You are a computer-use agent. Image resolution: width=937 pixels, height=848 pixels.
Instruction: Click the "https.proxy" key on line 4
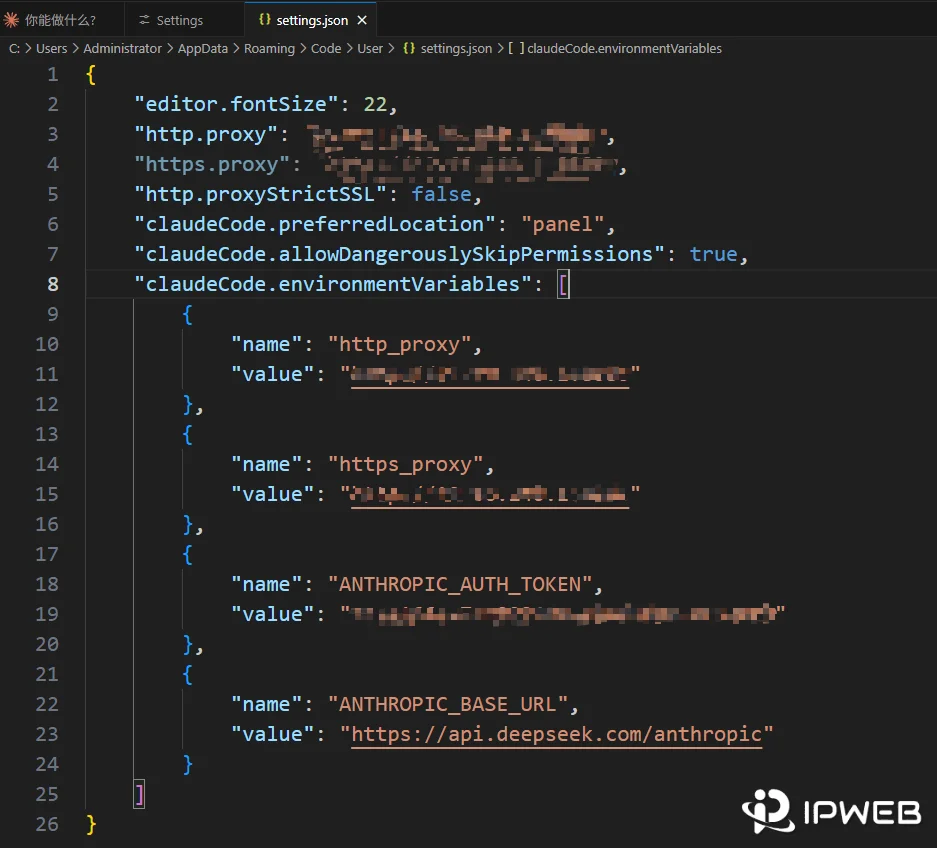pyautogui.click(x=212, y=164)
